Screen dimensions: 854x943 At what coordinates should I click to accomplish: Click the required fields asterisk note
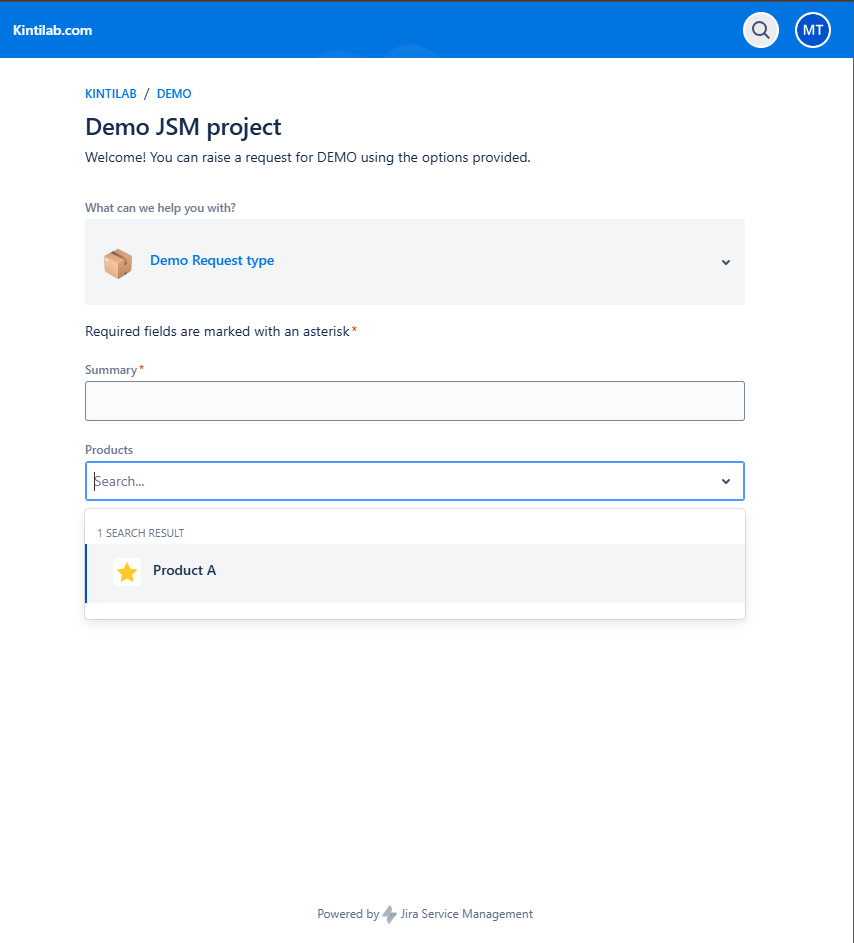click(x=221, y=331)
